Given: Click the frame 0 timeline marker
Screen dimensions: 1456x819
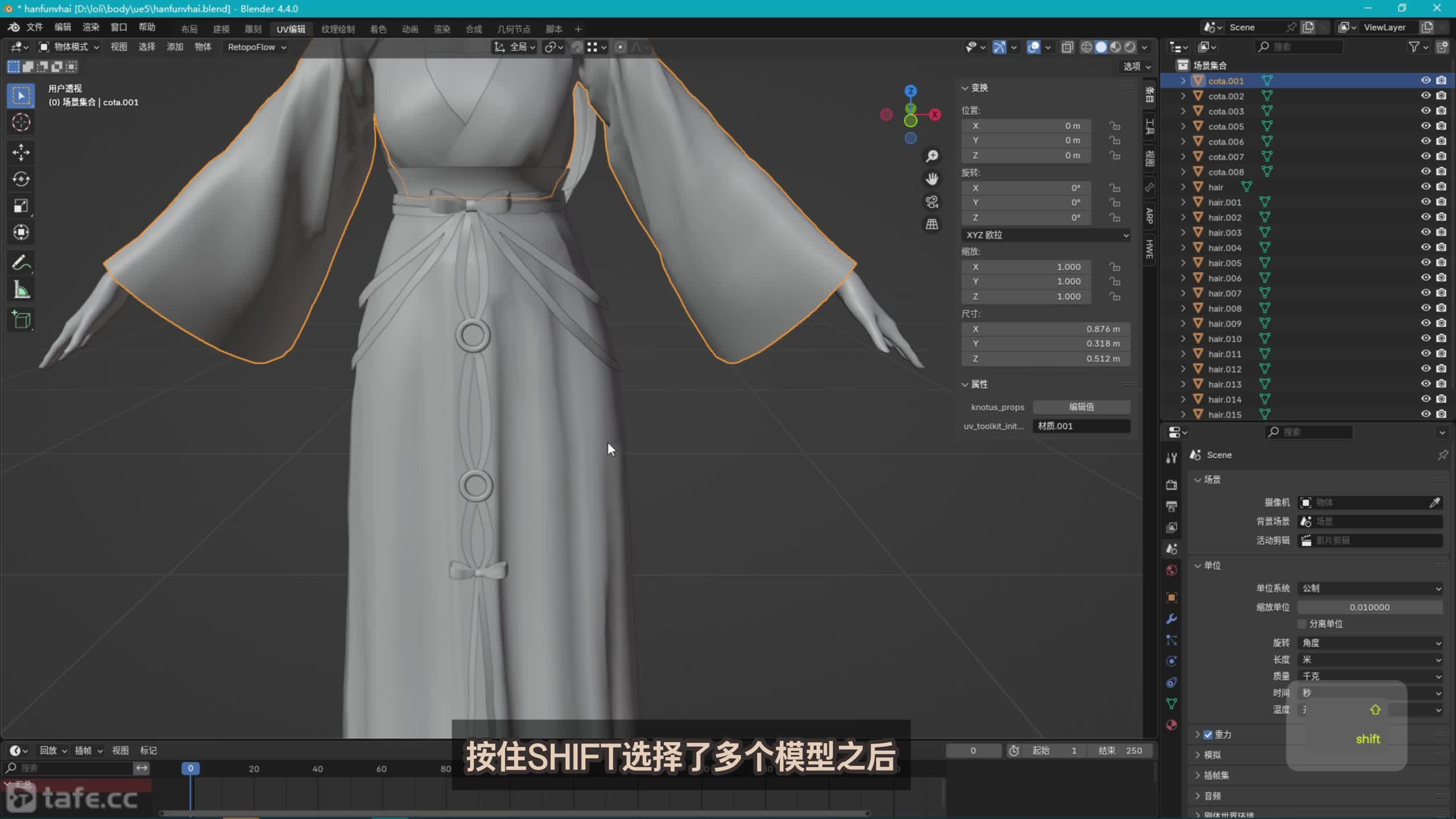Looking at the screenshot, I should [191, 768].
